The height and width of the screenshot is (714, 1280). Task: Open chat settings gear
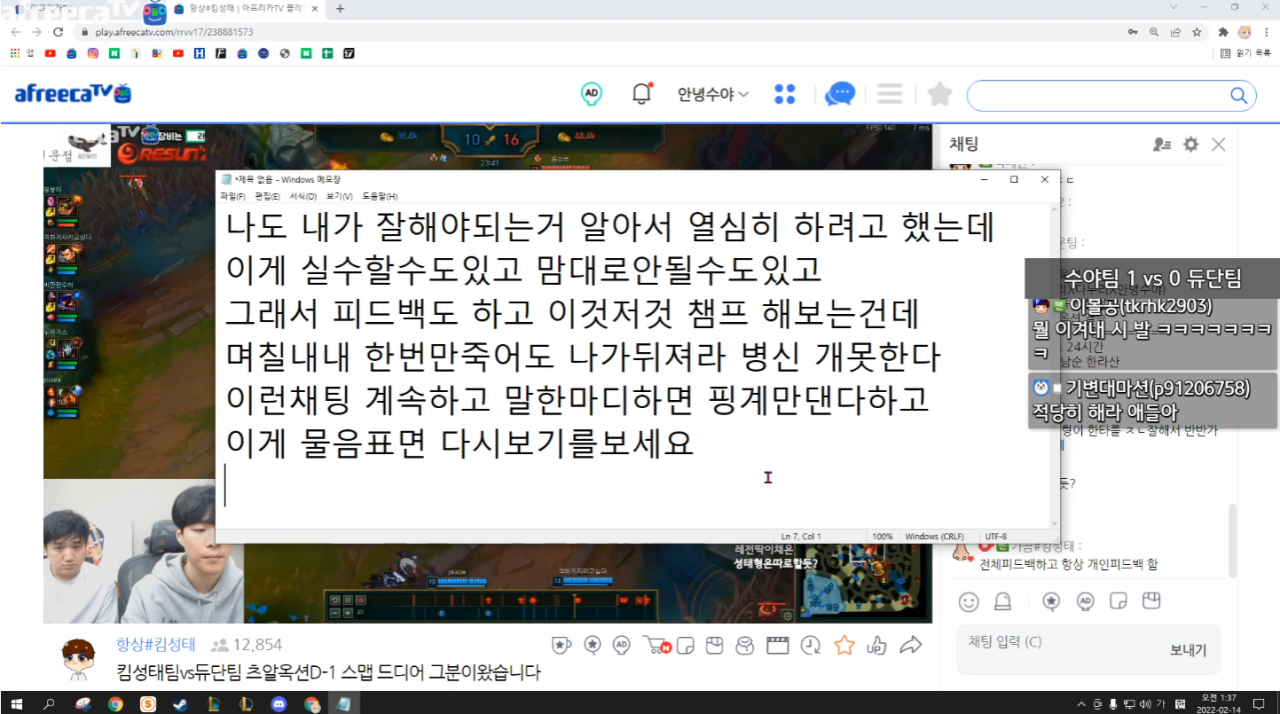click(x=1190, y=144)
